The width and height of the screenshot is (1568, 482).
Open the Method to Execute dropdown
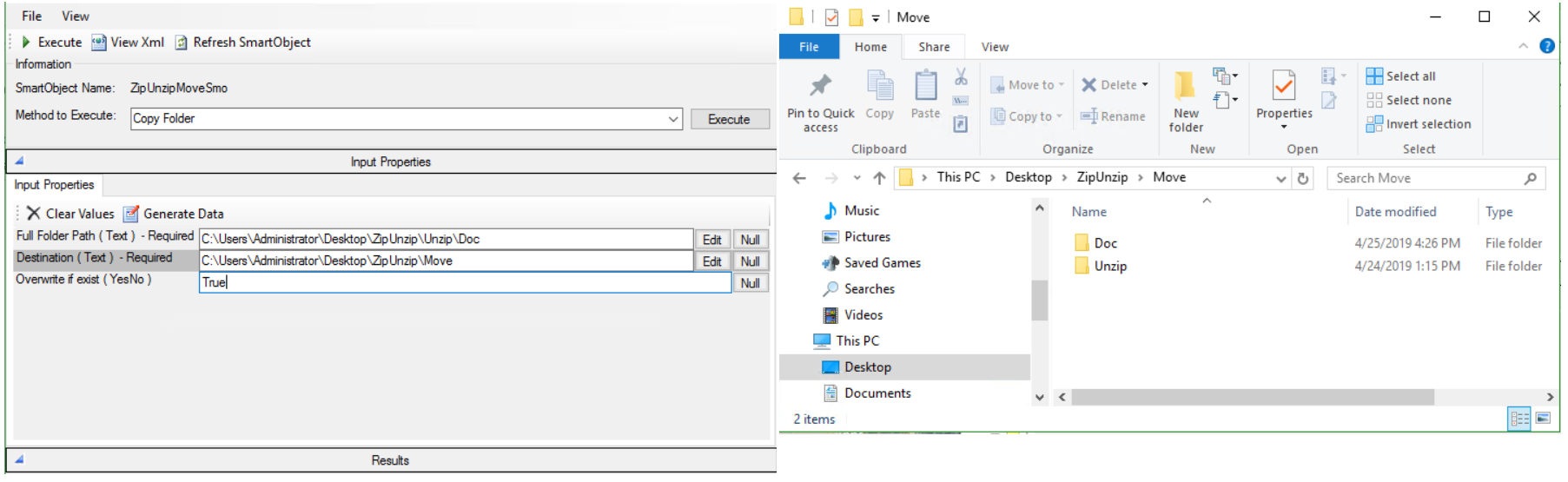(x=673, y=119)
